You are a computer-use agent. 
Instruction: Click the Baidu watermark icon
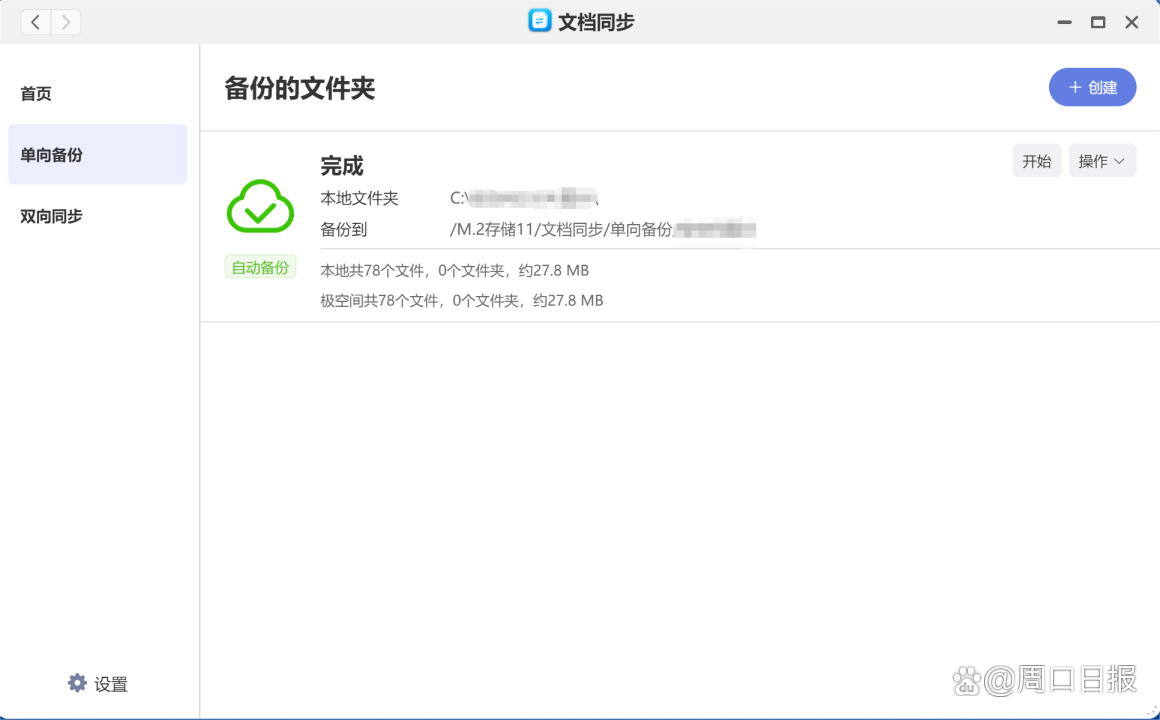click(968, 679)
